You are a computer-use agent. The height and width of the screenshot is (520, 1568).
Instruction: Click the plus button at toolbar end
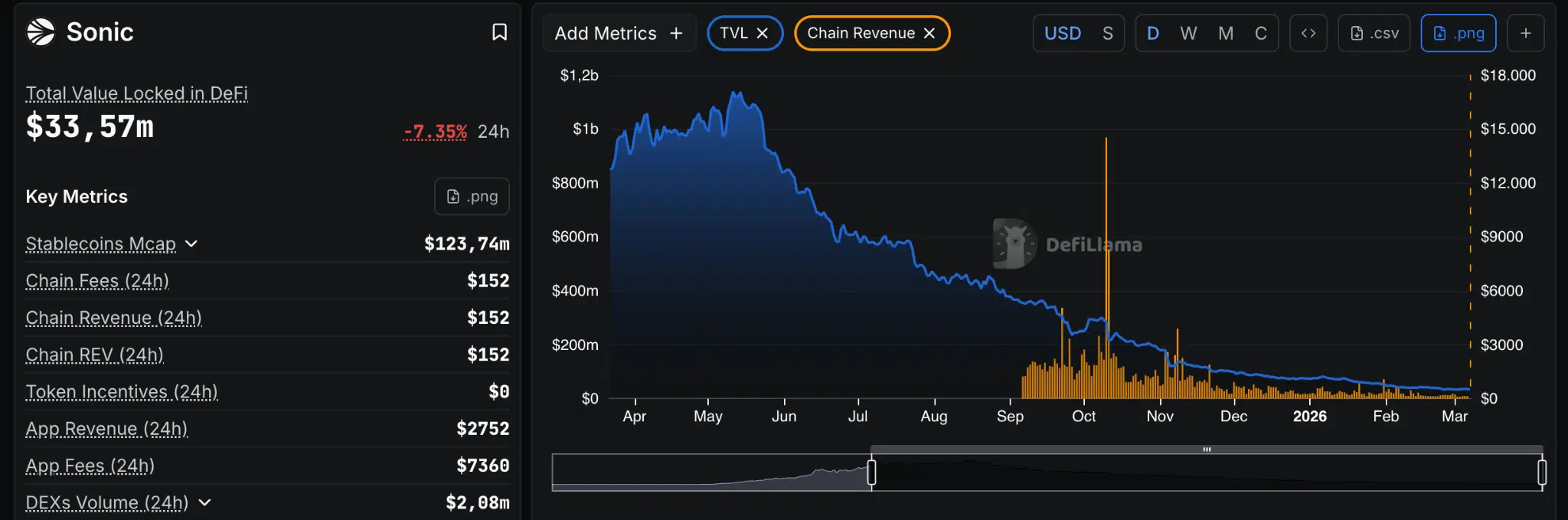[x=1525, y=33]
